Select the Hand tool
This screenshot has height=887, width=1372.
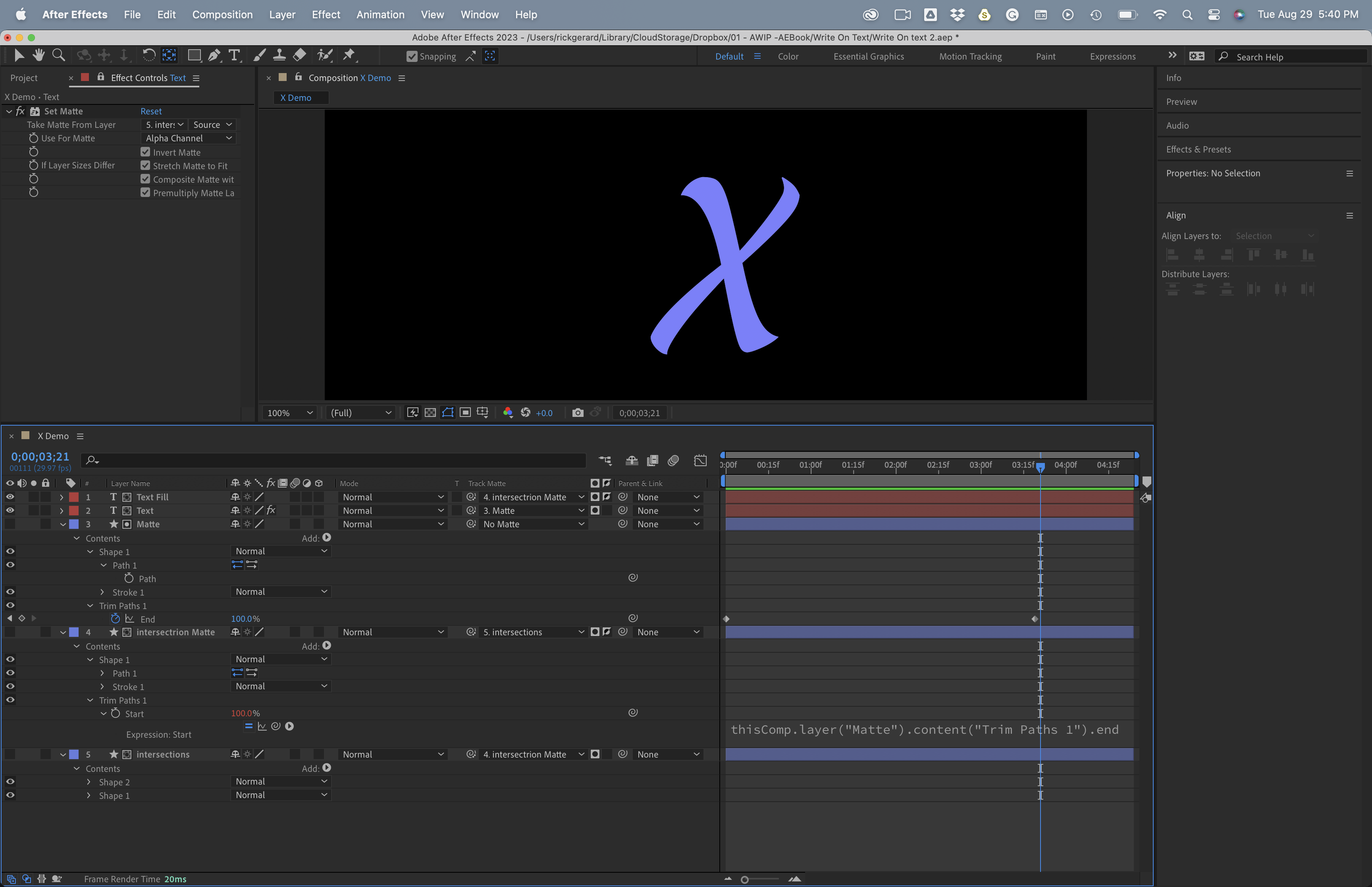38,55
